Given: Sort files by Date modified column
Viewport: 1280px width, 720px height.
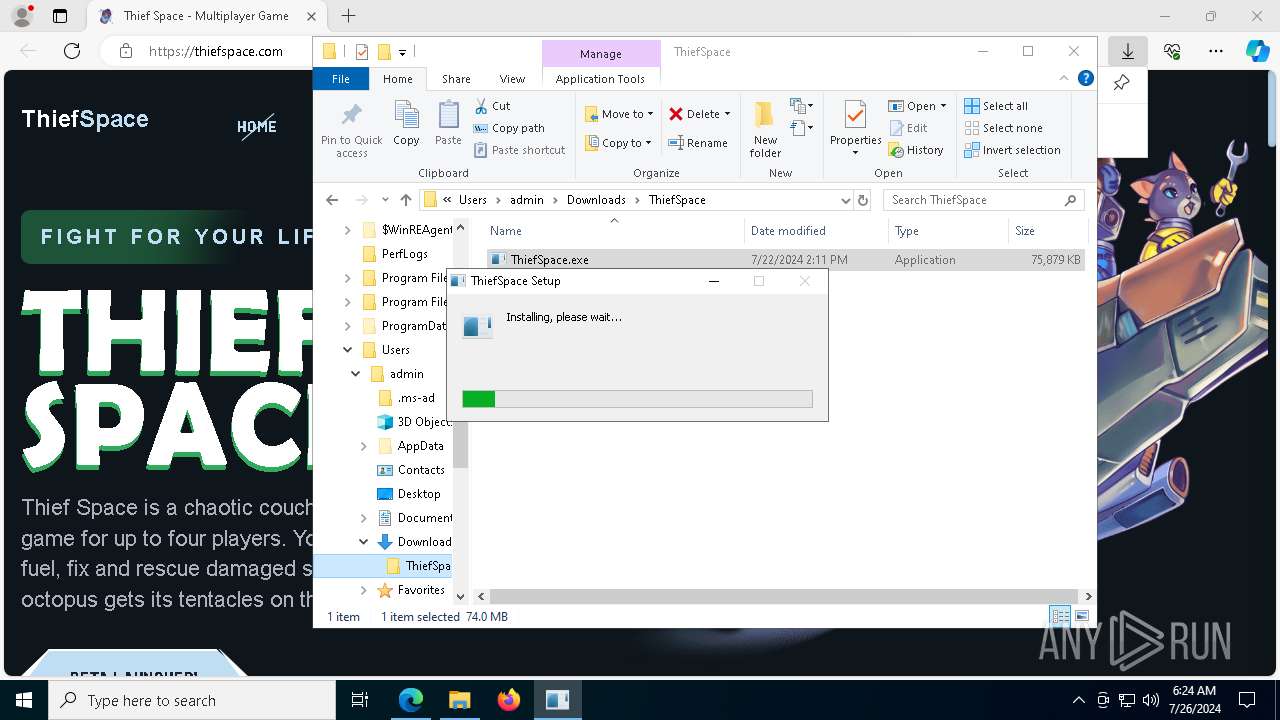Looking at the screenshot, I should [816, 231].
